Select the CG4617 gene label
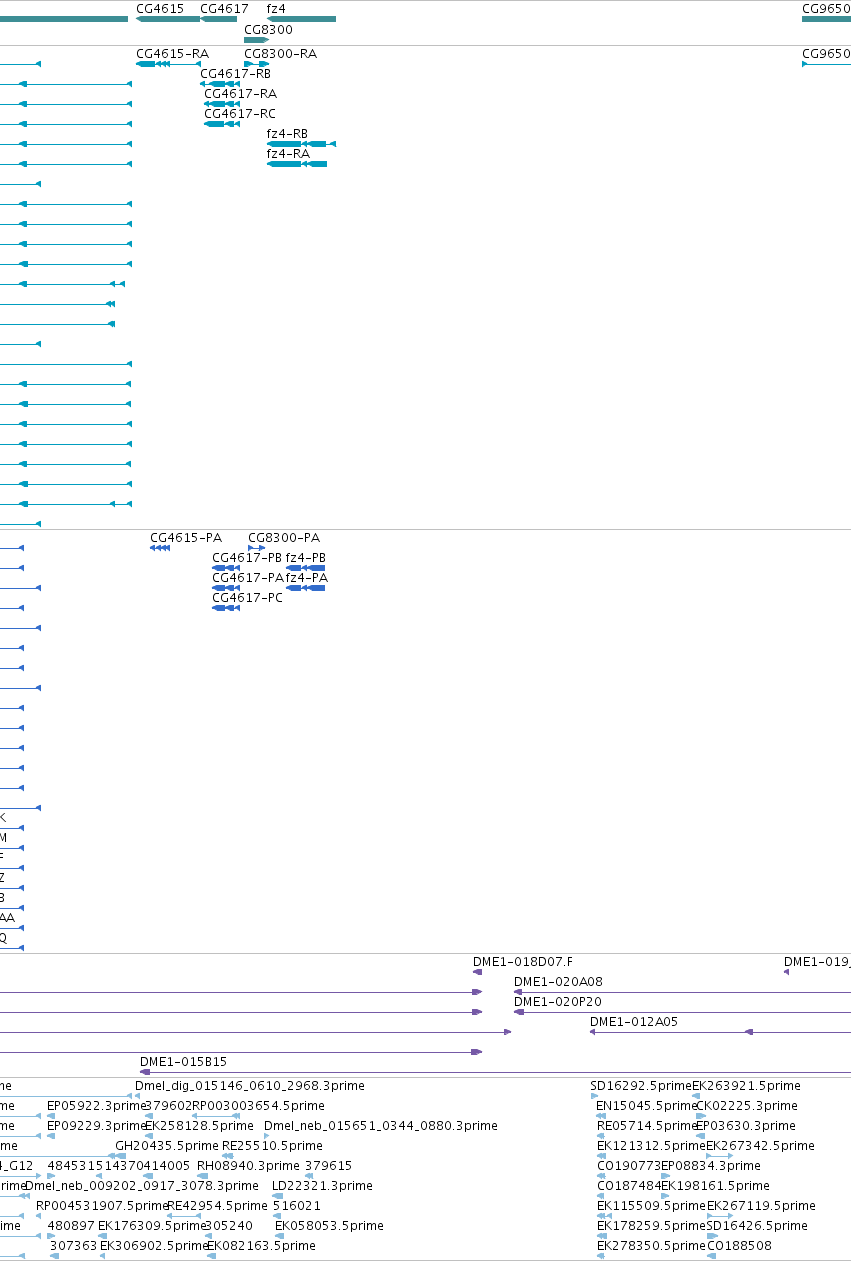 coord(224,8)
